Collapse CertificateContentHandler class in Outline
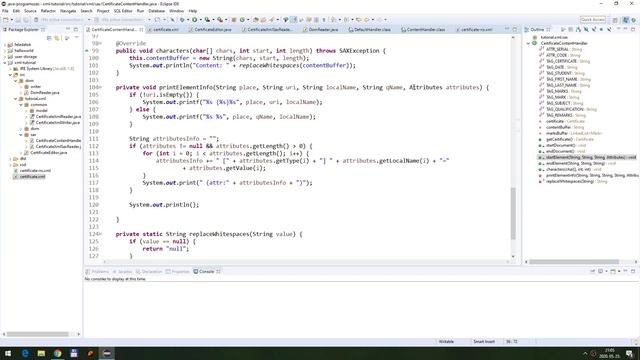The width and height of the screenshot is (640, 360). click(x=528, y=43)
